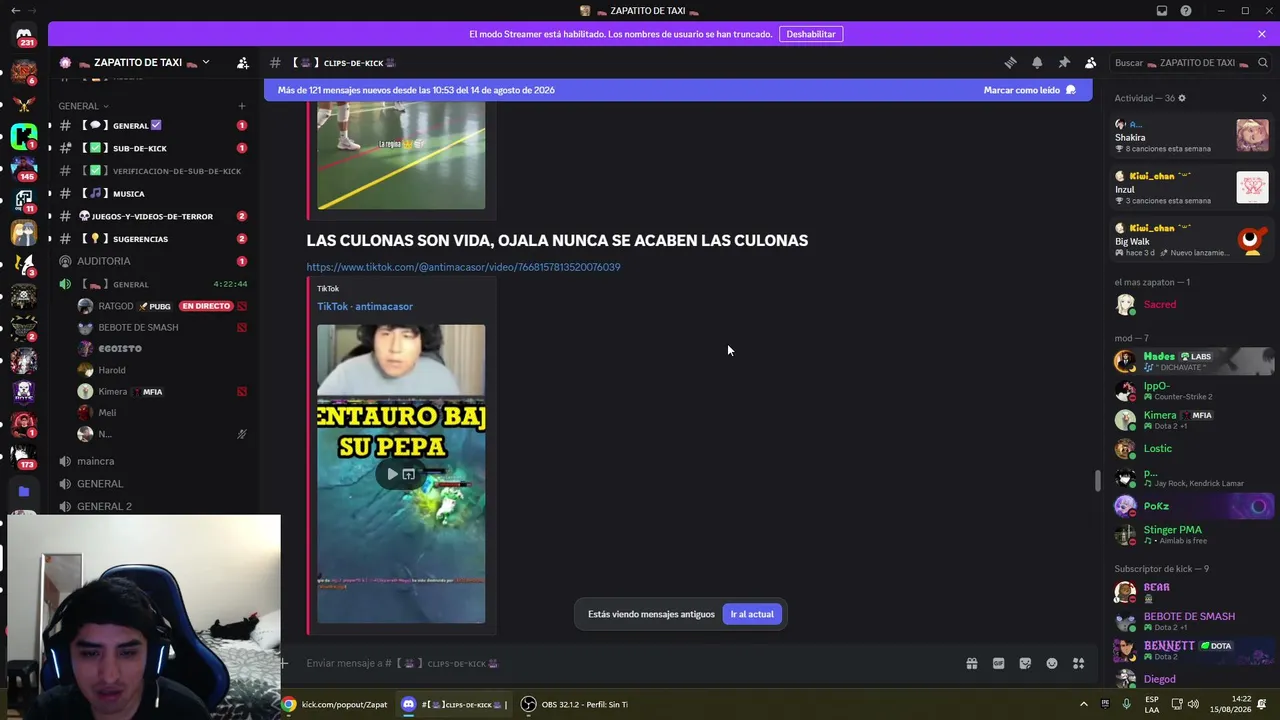
Task: Show hidden tray icons chevron
Action: point(1083,704)
